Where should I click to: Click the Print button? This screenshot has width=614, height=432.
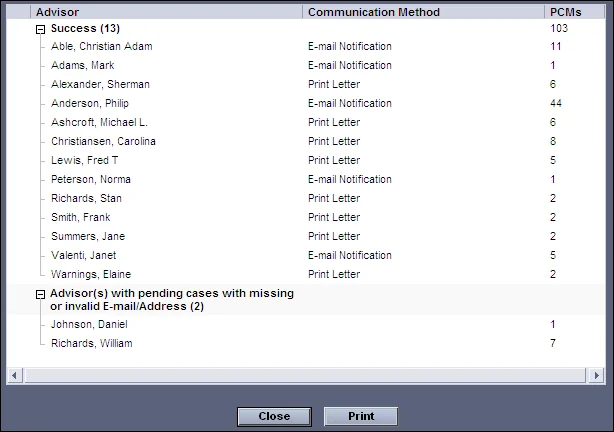click(x=360, y=416)
